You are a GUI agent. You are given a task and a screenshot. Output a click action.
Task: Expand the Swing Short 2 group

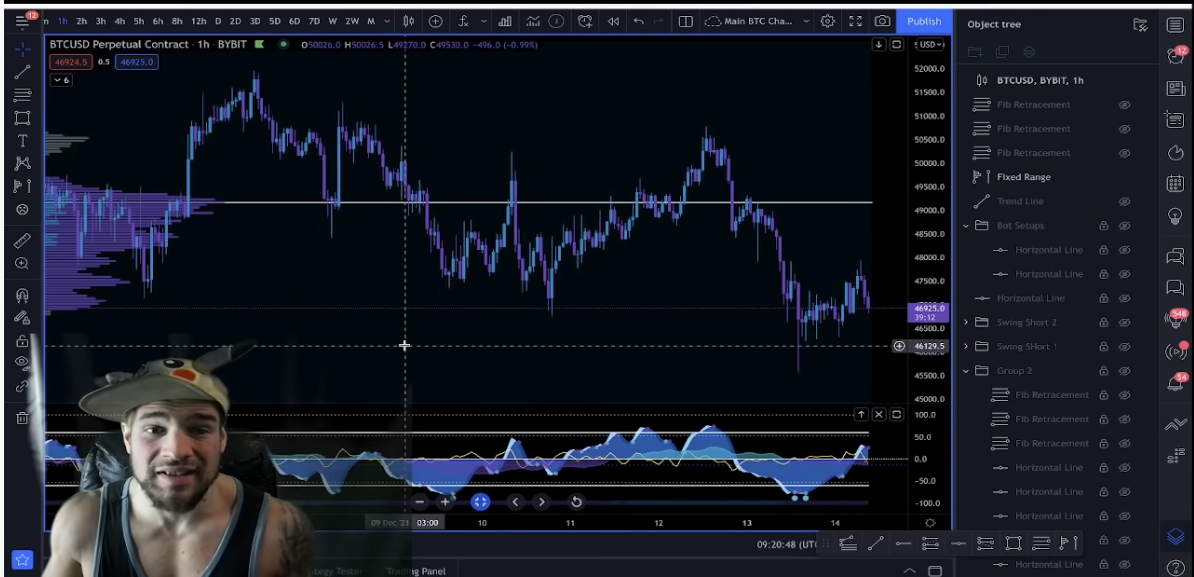965,322
